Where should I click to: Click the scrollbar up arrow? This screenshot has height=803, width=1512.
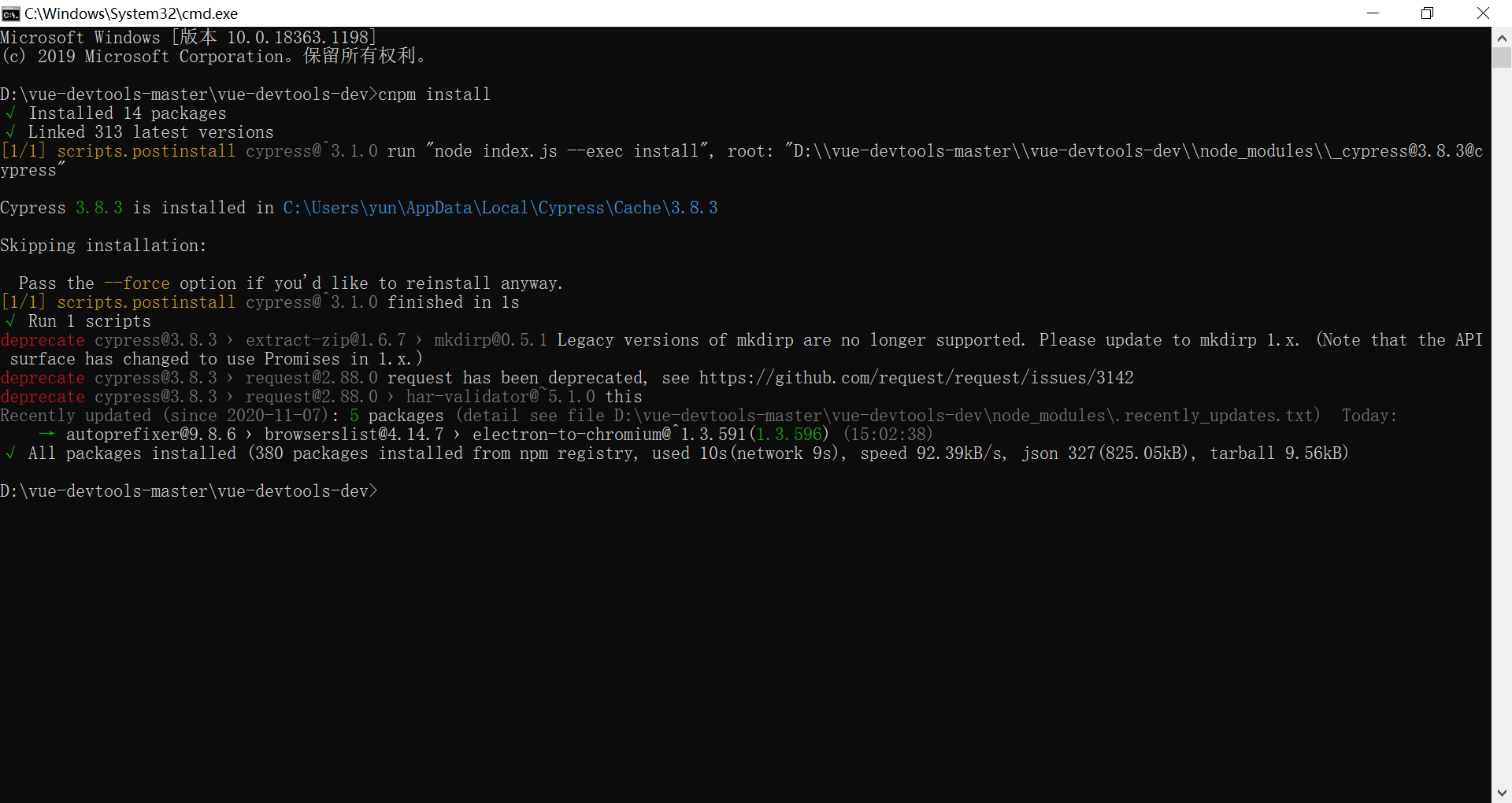[x=1502, y=37]
